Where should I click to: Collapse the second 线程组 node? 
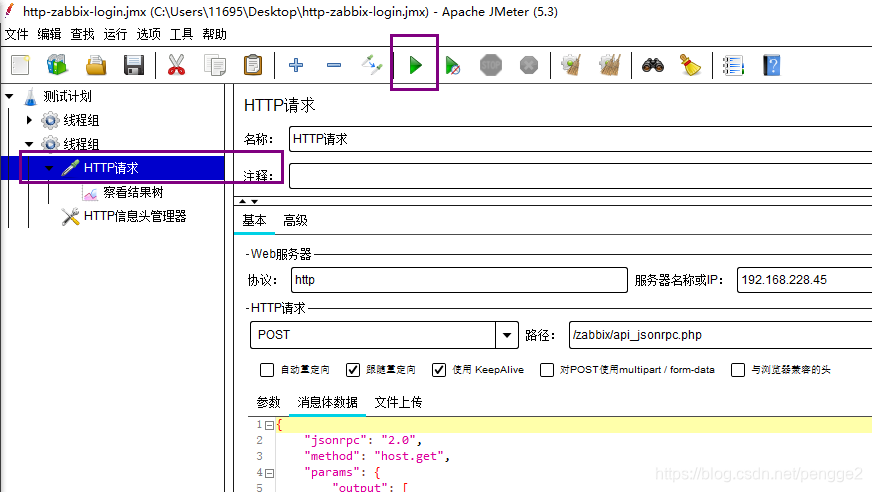pyautogui.click(x=29, y=144)
